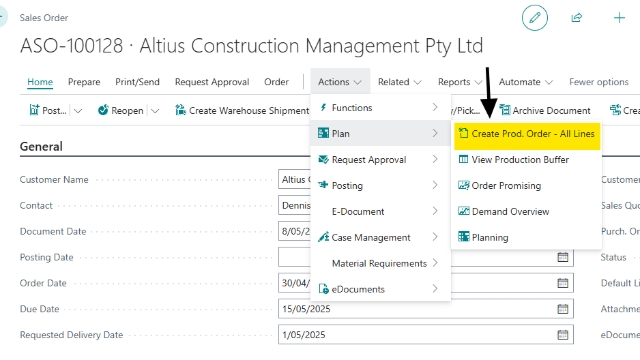Click the View Production Buffer icon
This screenshot has height=360, width=640.
point(463,159)
